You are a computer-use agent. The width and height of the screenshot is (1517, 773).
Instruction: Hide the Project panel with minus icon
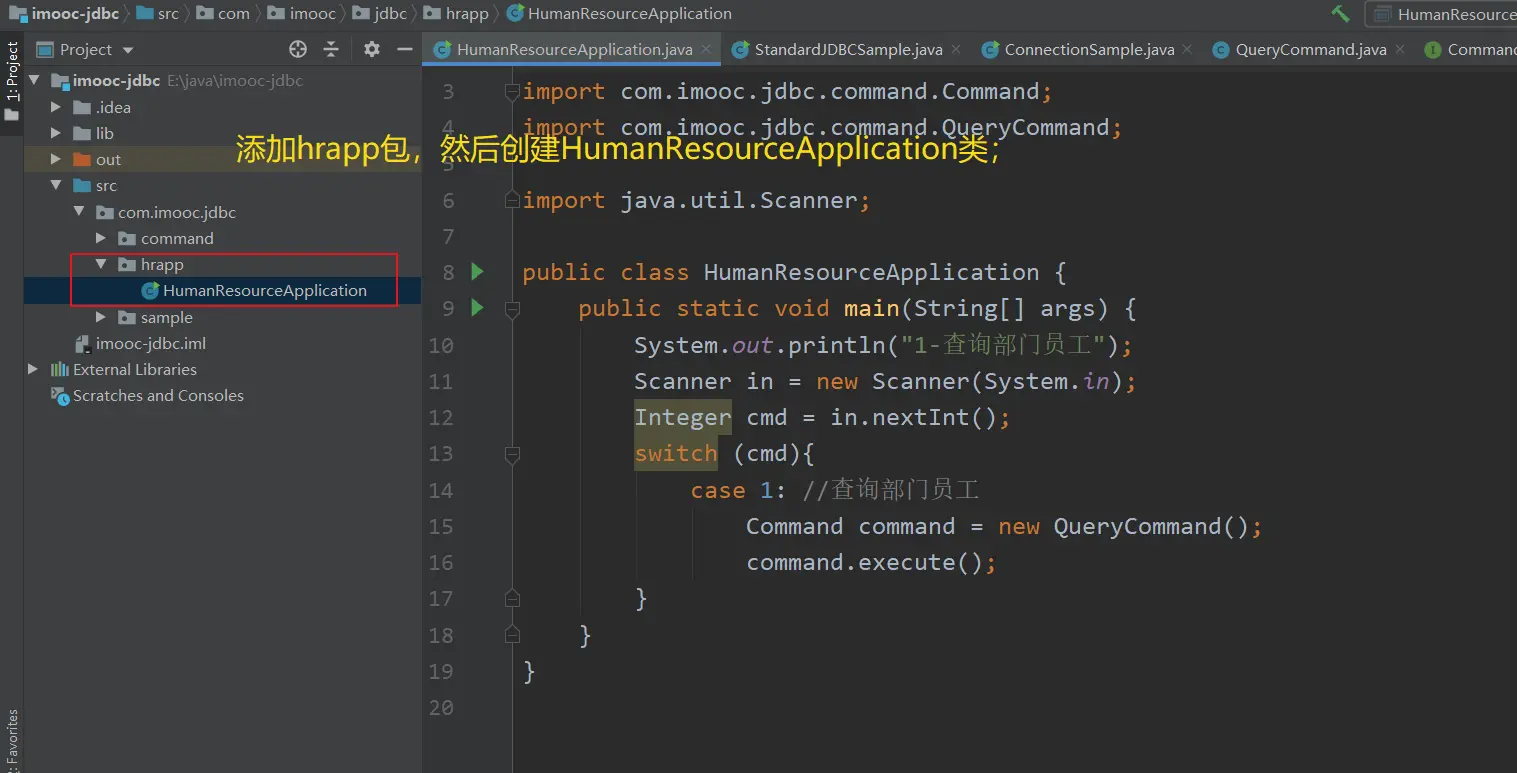tap(405, 49)
